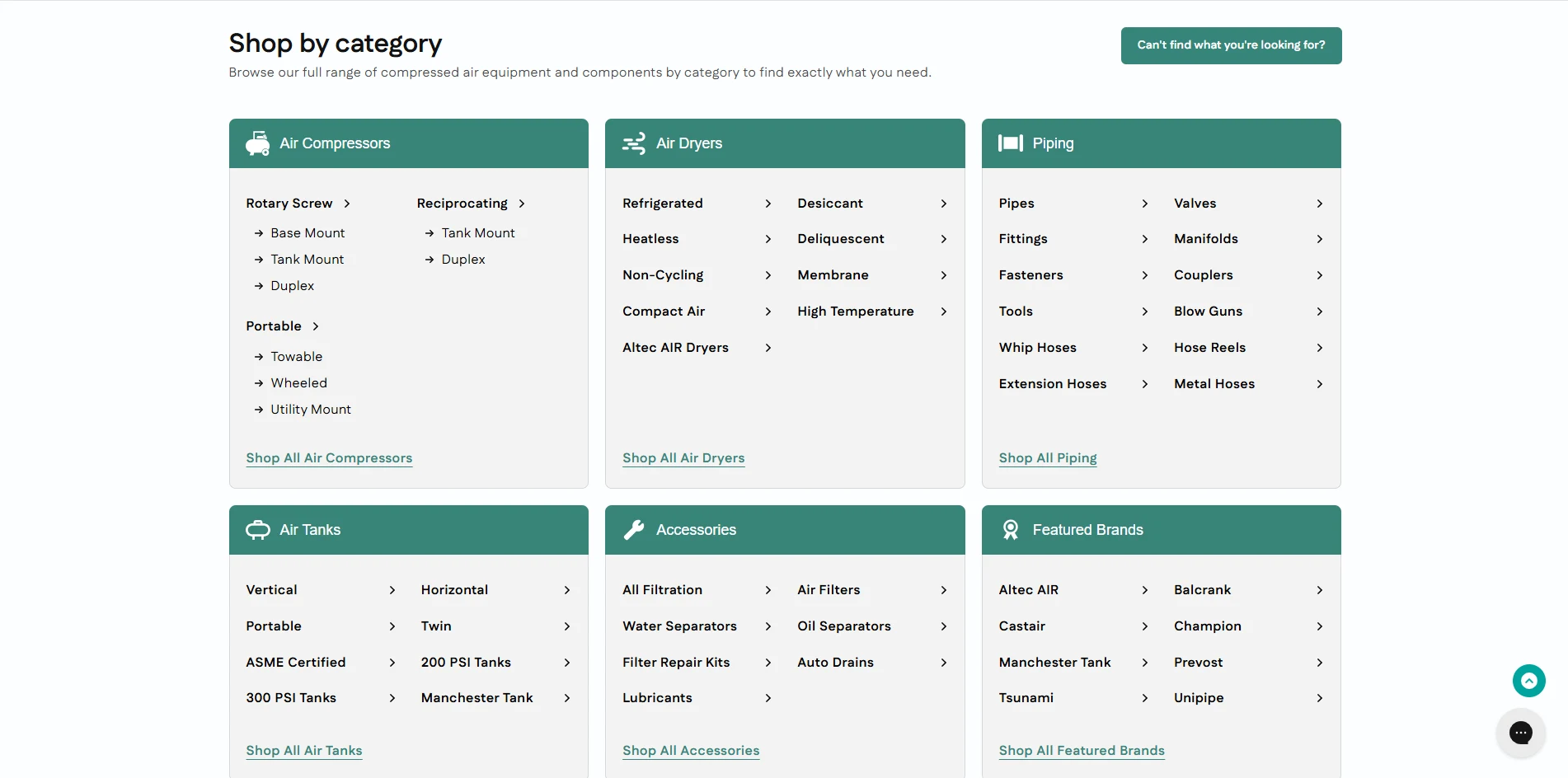
Task: Browse Extension Hoses
Action: pos(1053,384)
